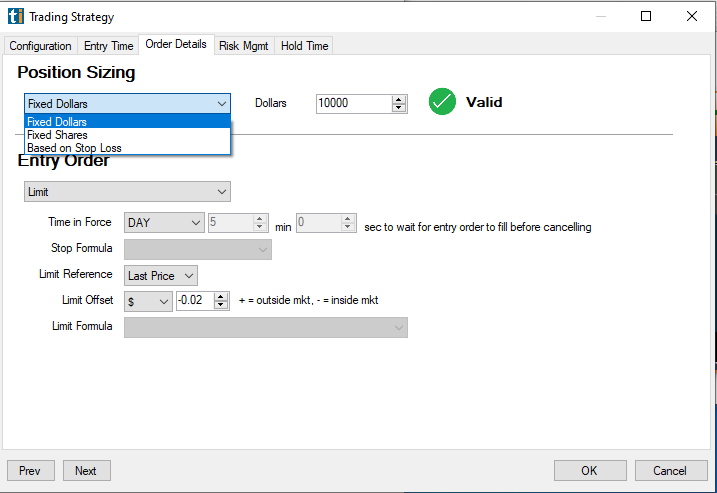Click the Dollars amount input field

coord(353,103)
